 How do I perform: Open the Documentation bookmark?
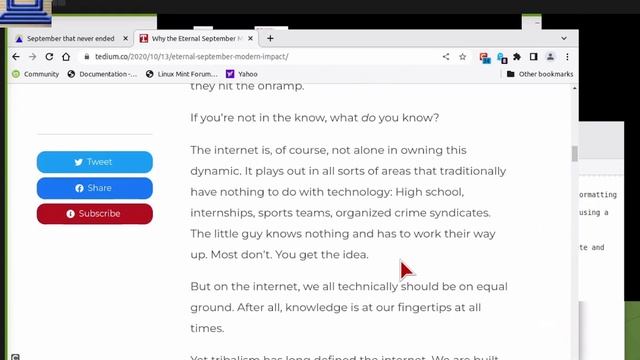coord(102,74)
